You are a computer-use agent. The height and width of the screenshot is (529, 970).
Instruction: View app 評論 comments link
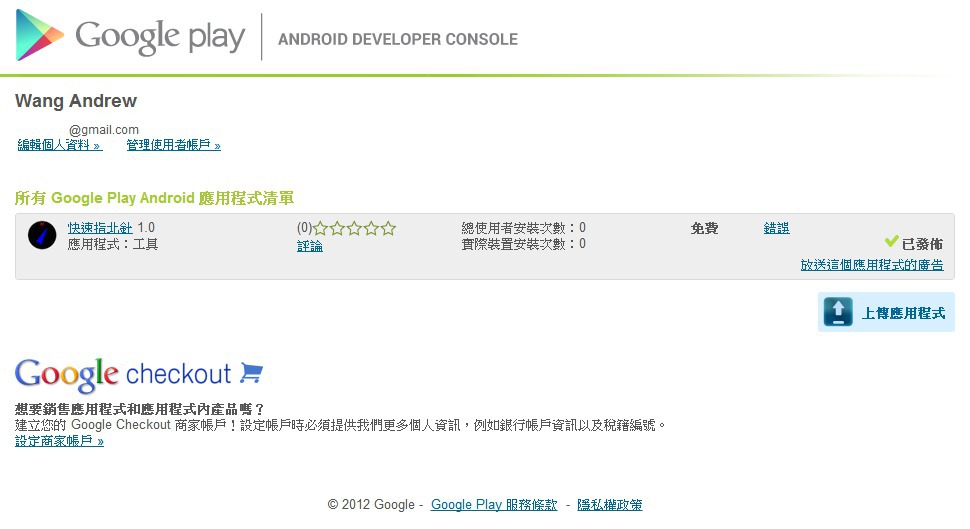[x=310, y=246]
